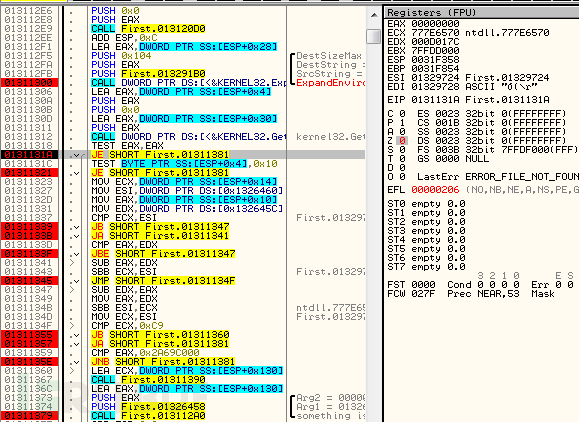Select the current EIP row address 0131131A
The width and height of the screenshot is (579, 422).
[x=29, y=155]
